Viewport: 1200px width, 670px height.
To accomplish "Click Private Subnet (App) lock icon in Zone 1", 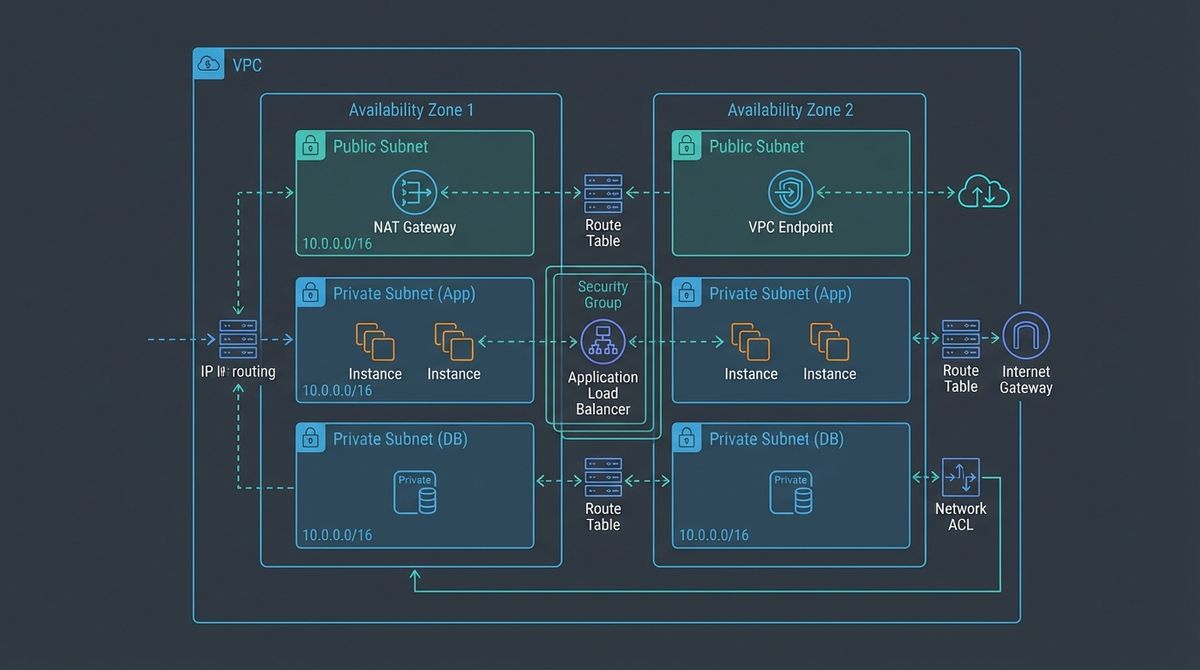I will [x=310, y=292].
